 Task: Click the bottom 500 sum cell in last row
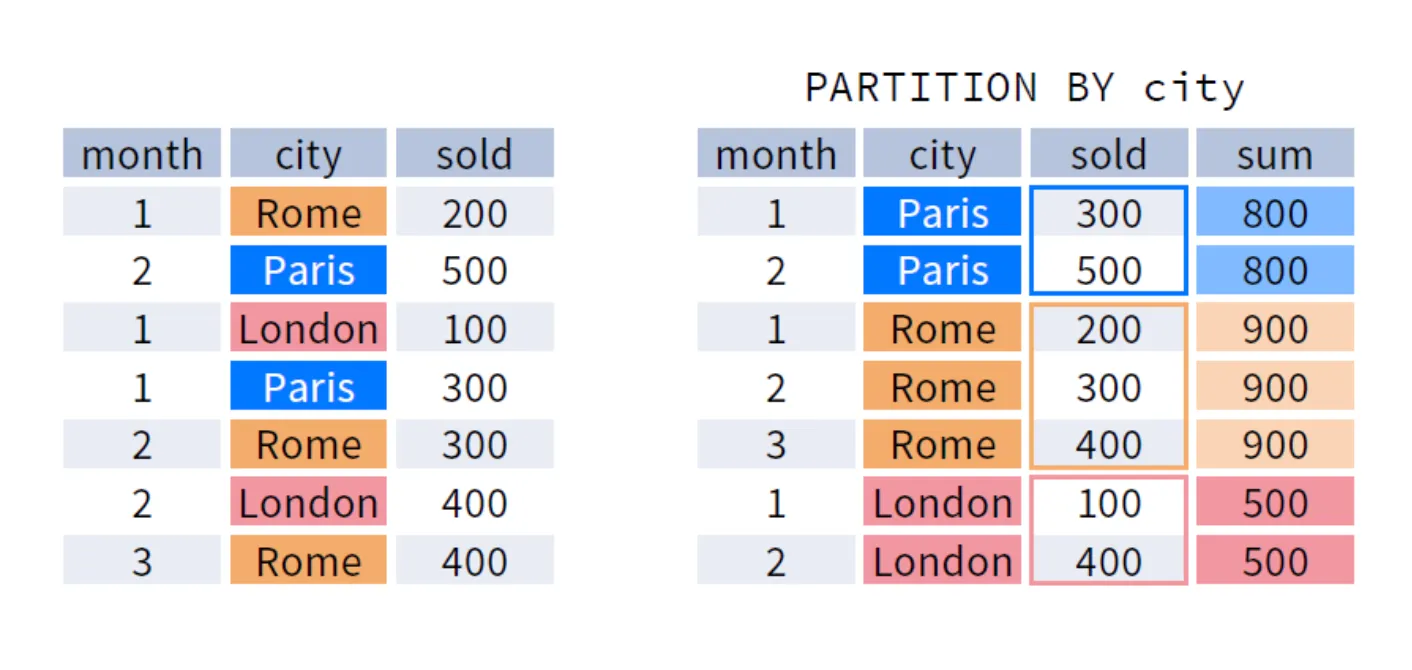pos(1274,561)
